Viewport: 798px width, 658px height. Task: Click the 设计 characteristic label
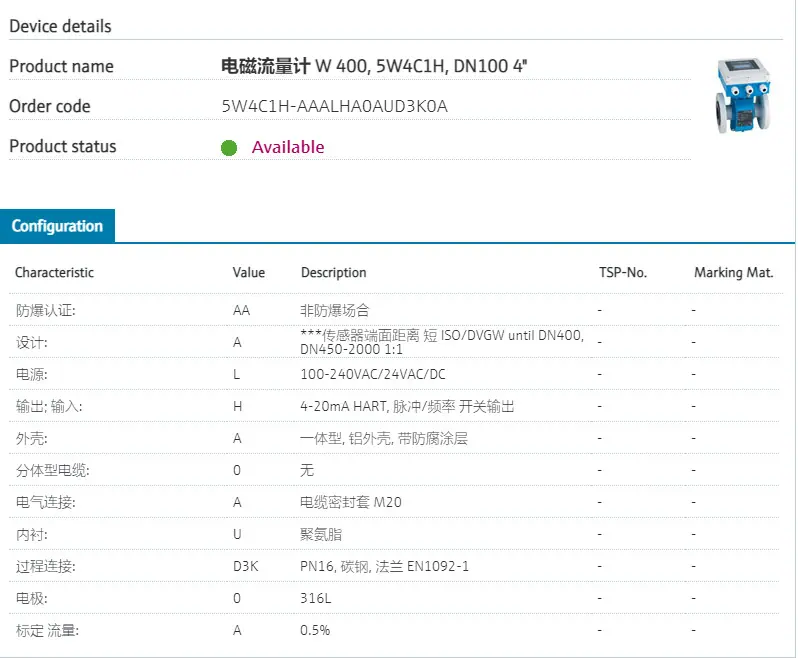[x=32, y=342]
